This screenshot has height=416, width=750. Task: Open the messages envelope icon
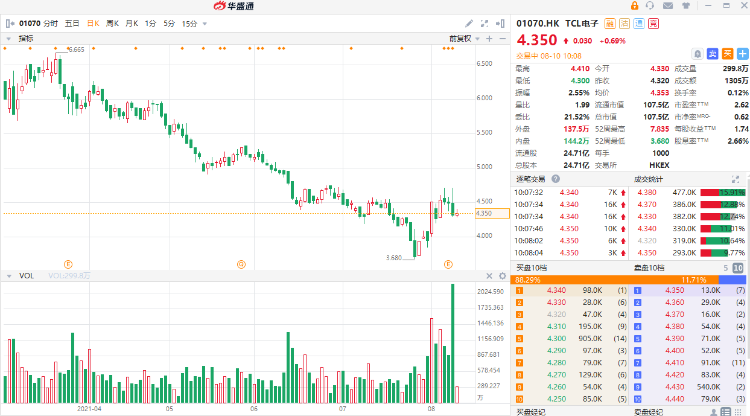point(668,6)
